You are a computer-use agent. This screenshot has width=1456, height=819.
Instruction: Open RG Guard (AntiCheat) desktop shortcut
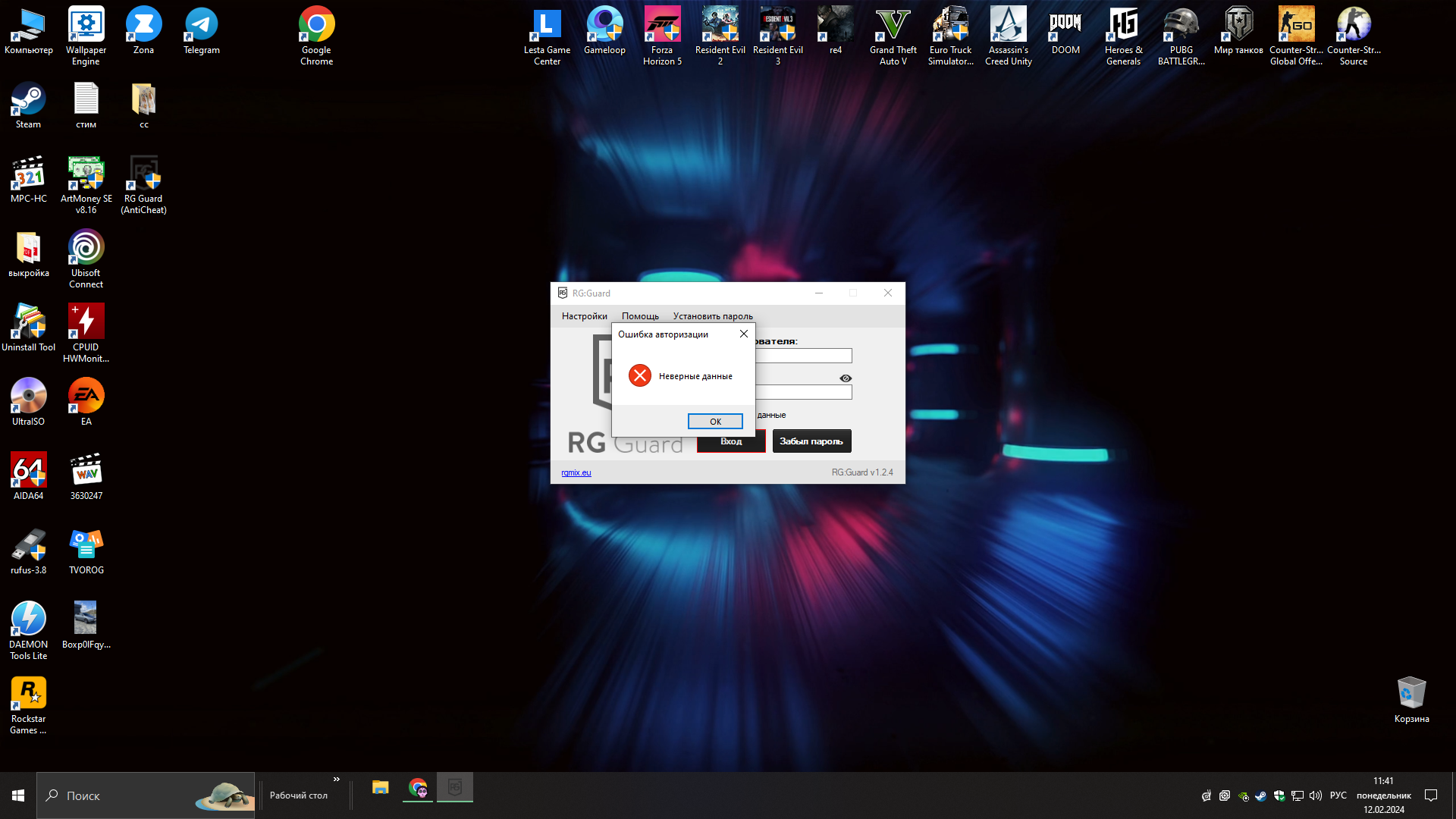[x=143, y=170]
